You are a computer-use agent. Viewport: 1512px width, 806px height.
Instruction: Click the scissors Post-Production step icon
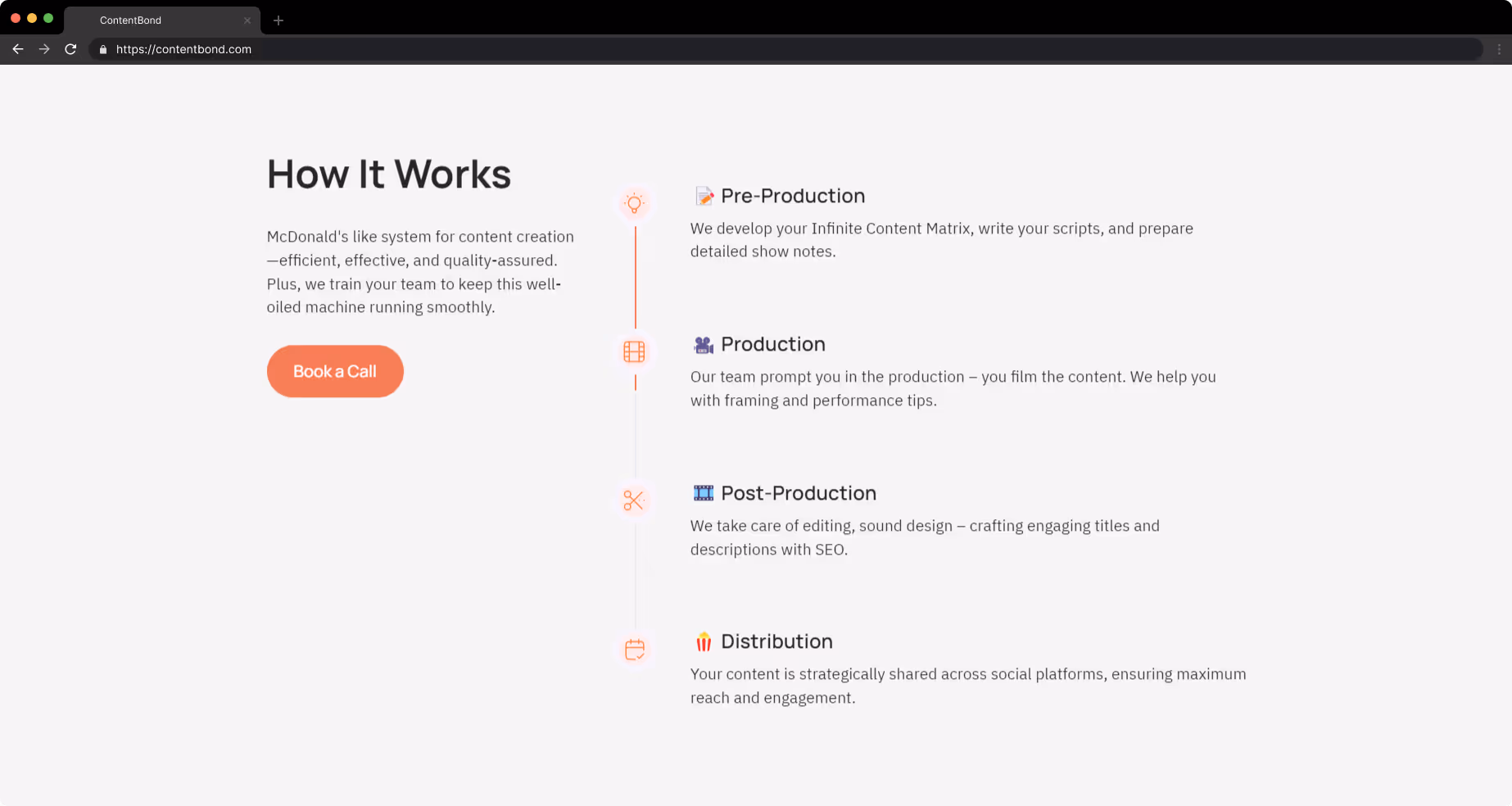tap(634, 500)
